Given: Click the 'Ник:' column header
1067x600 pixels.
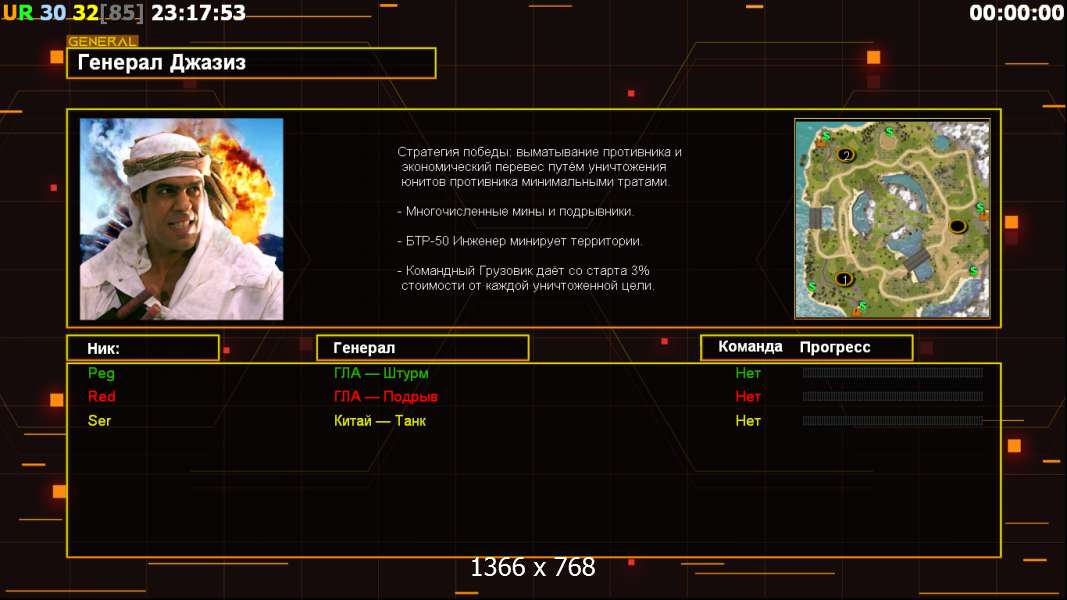Looking at the screenshot, I should coord(143,348).
